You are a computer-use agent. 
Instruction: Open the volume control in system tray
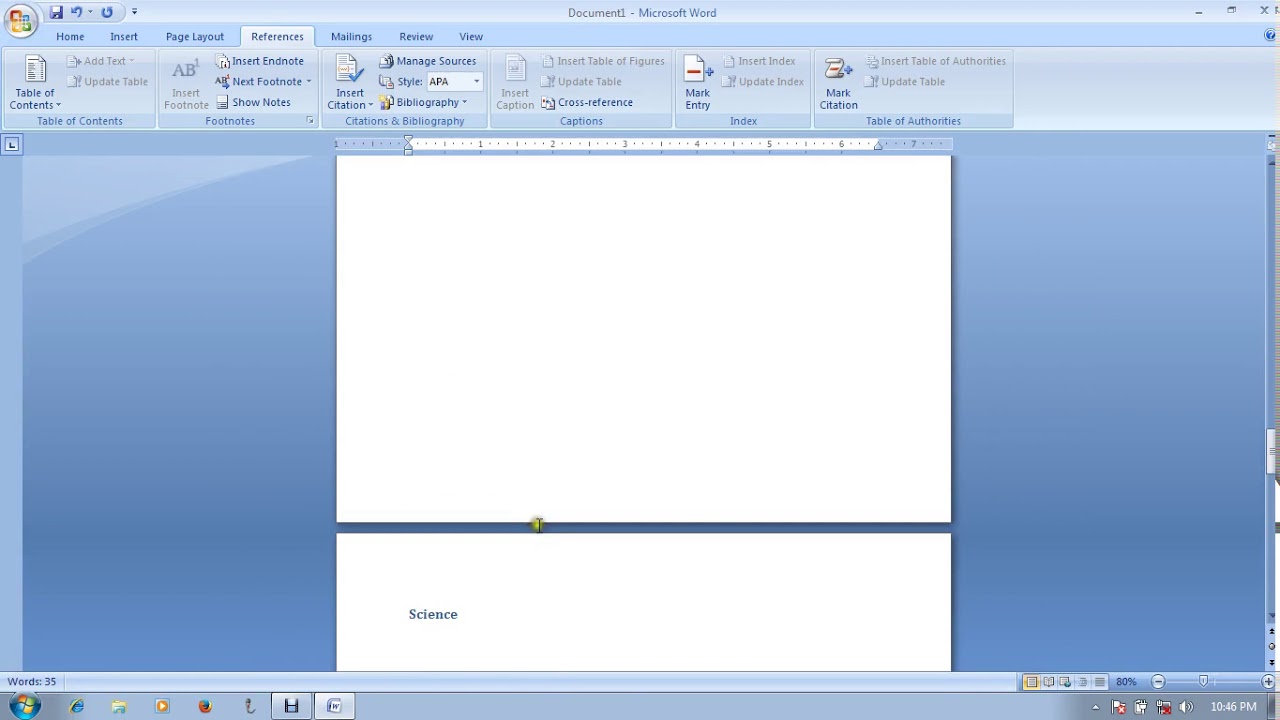[1185, 707]
